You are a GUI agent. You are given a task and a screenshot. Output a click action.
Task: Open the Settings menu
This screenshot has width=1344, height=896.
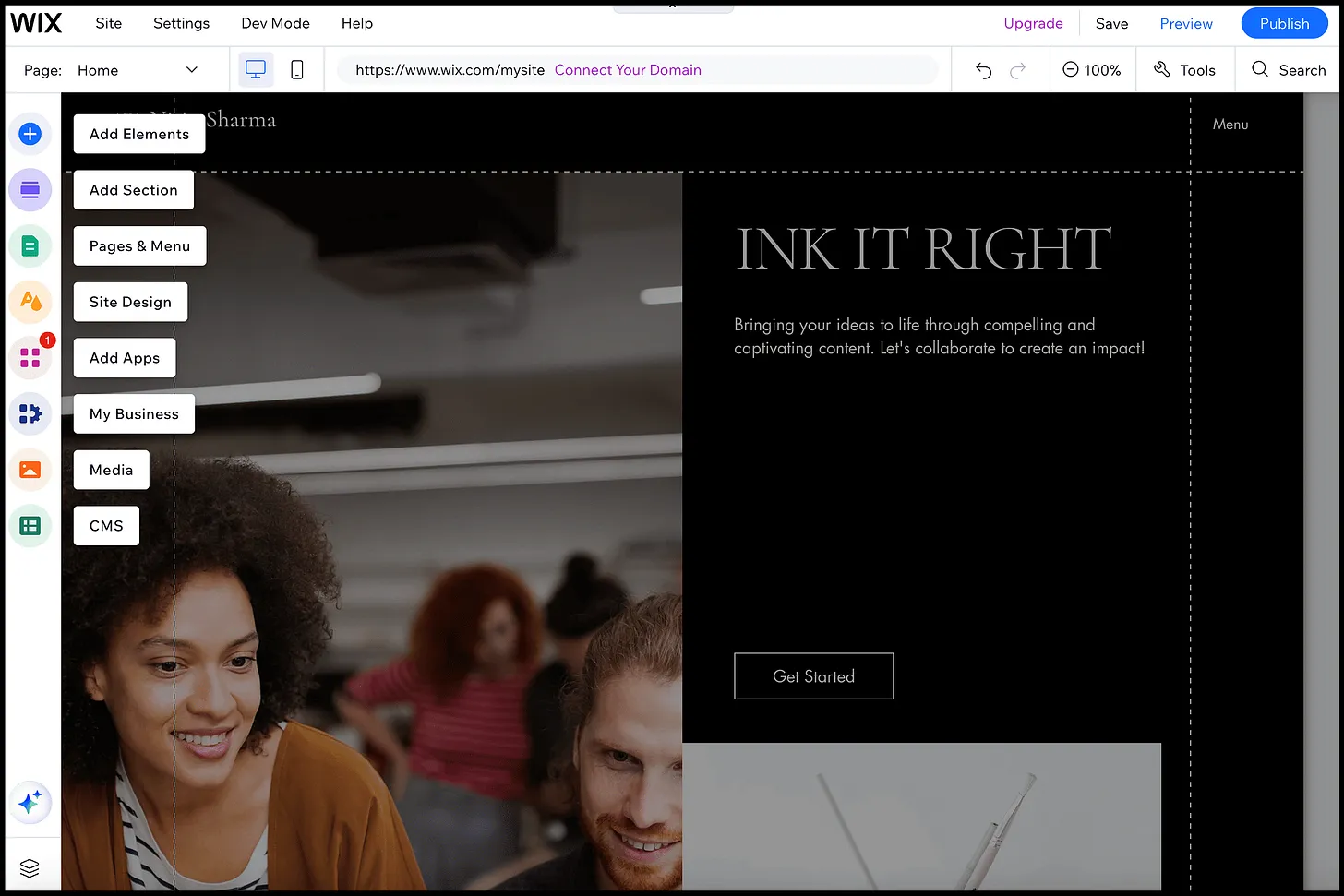click(x=181, y=23)
